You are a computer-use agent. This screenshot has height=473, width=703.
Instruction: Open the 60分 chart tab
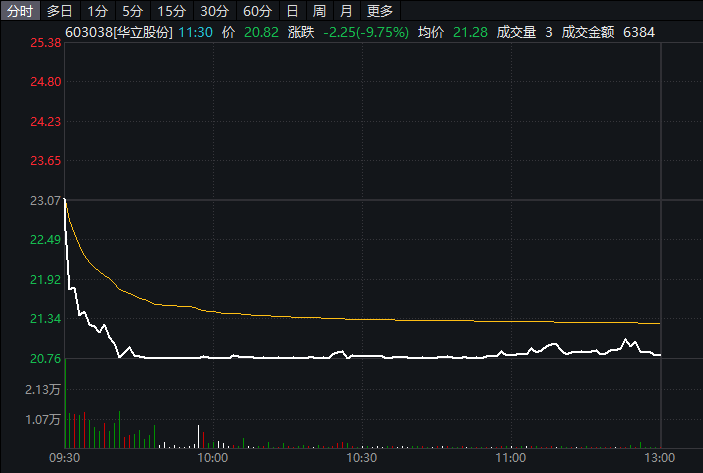point(257,12)
